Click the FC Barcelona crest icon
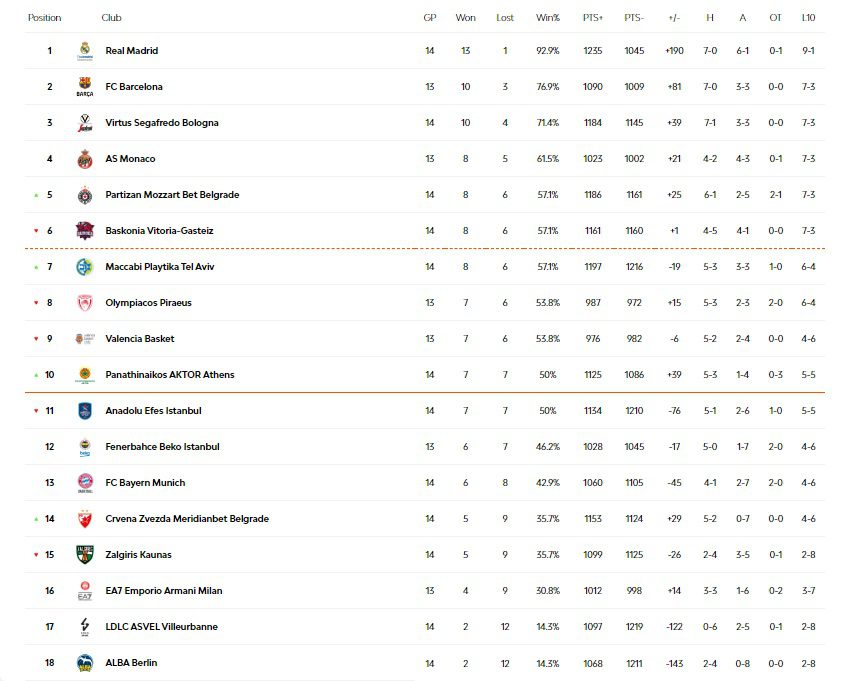847x681 pixels. pyautogui.click(x=85, y=87)
